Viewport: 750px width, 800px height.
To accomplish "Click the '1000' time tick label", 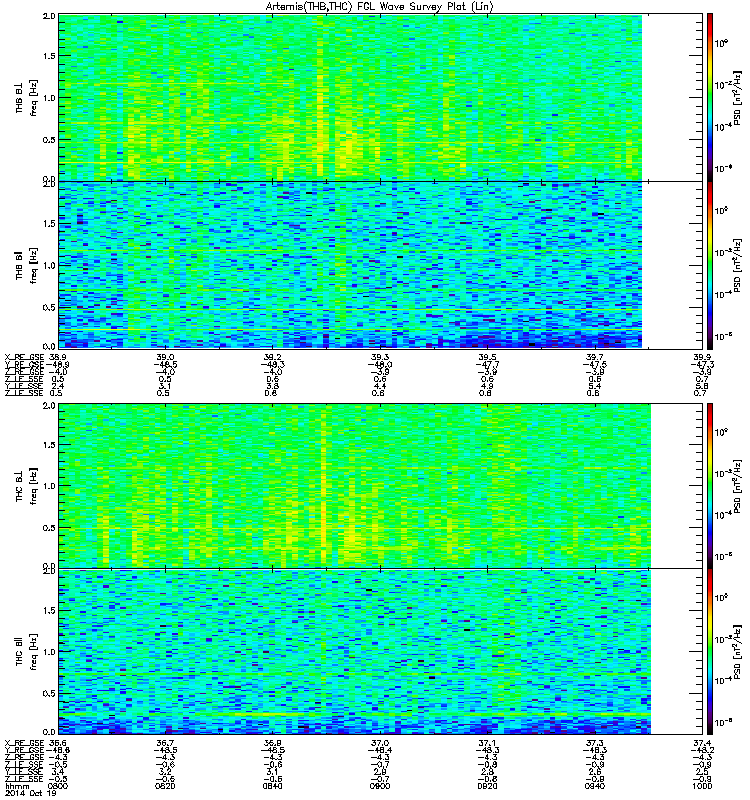I will [x=702, y=786].
